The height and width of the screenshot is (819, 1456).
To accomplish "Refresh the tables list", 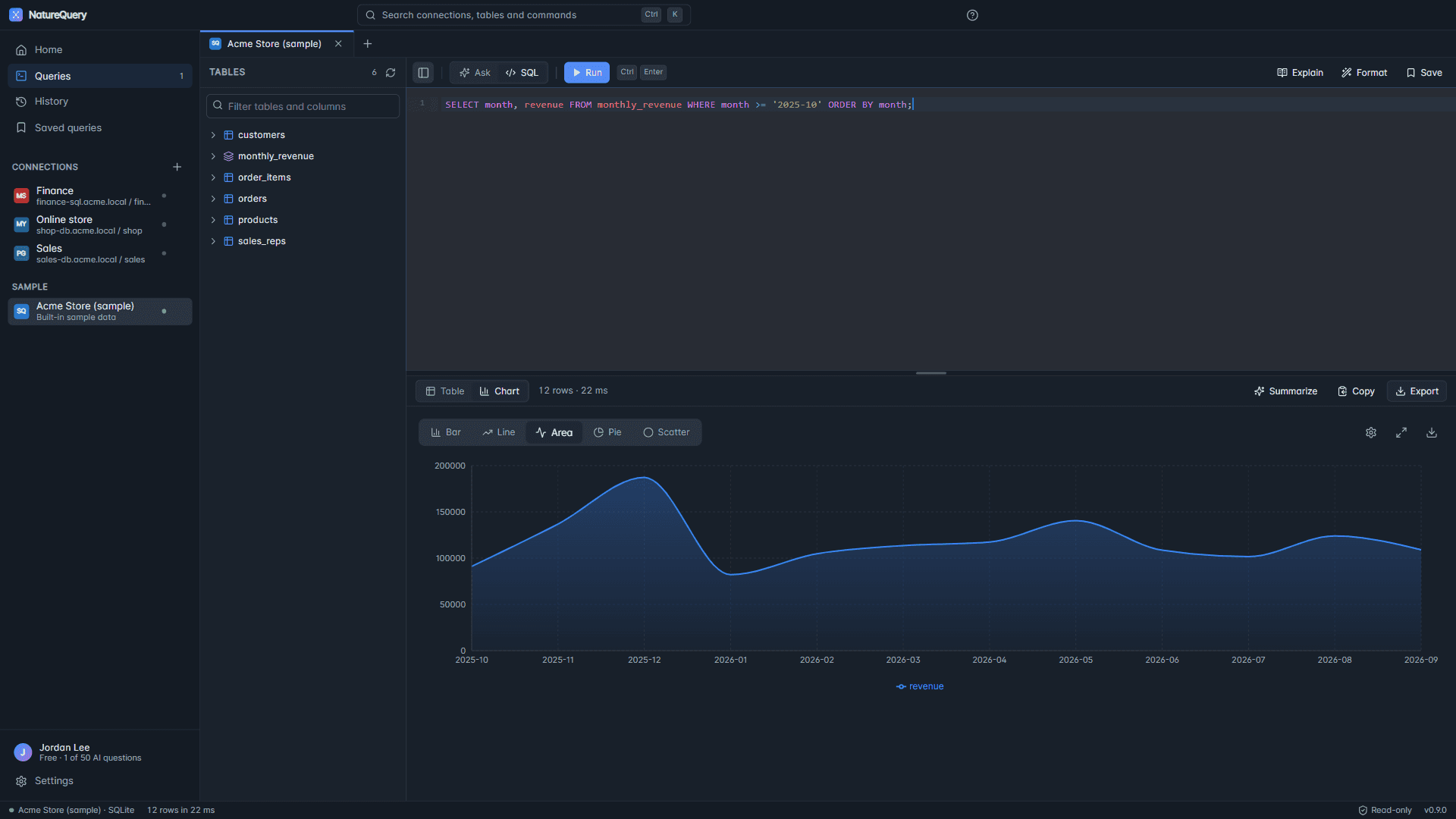I will (x=391, y=73).
